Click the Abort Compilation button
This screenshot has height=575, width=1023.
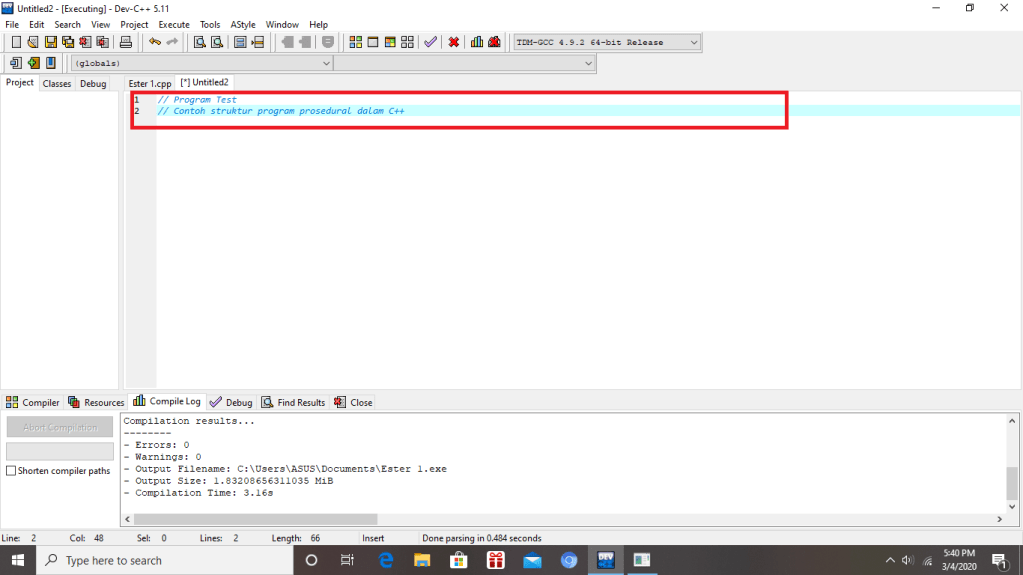60,427
